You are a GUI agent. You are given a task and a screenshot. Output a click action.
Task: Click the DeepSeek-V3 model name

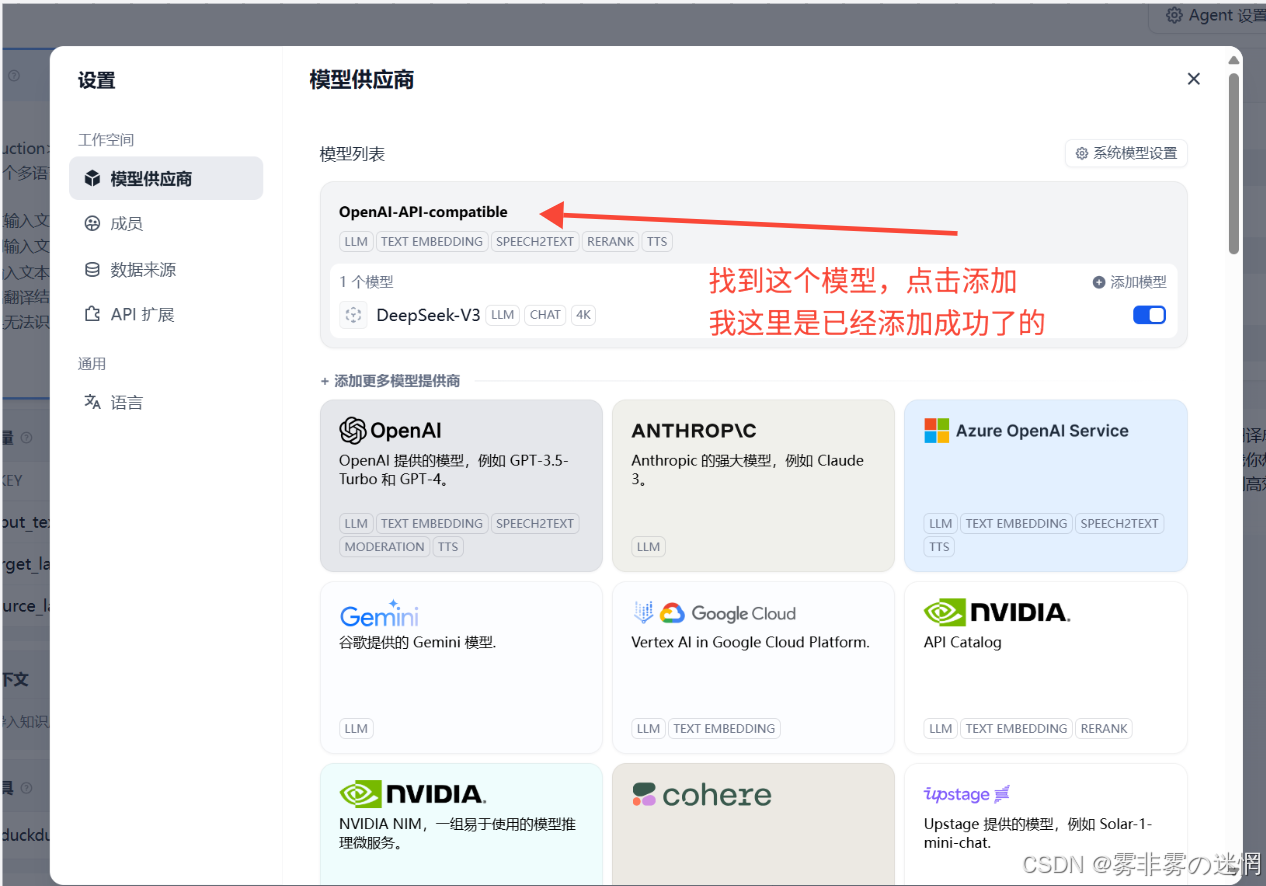[x=428, y=315]
